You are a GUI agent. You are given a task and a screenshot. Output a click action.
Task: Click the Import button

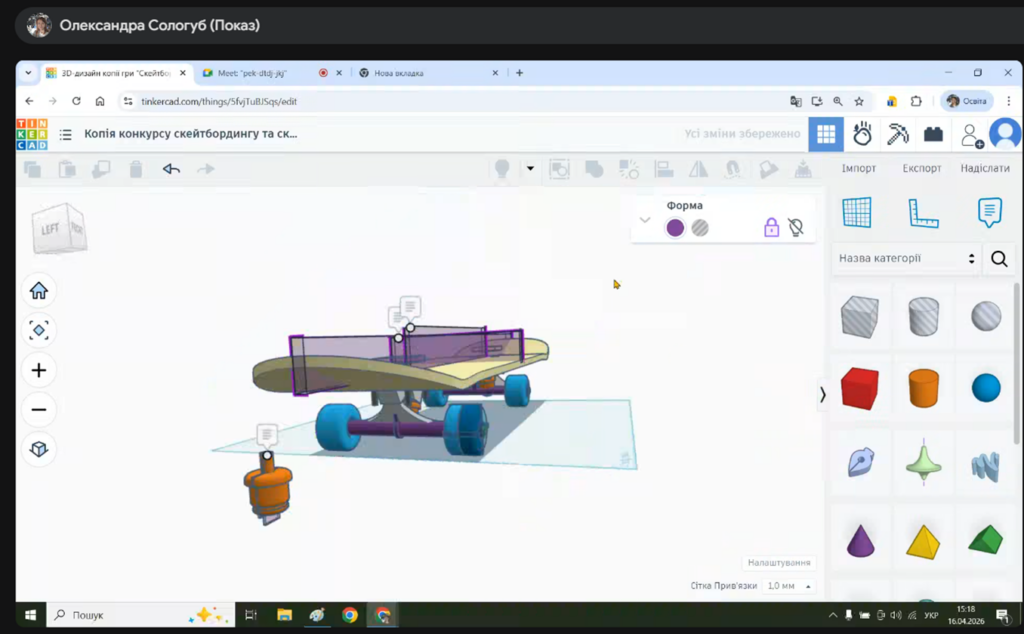tap(858, 168)
